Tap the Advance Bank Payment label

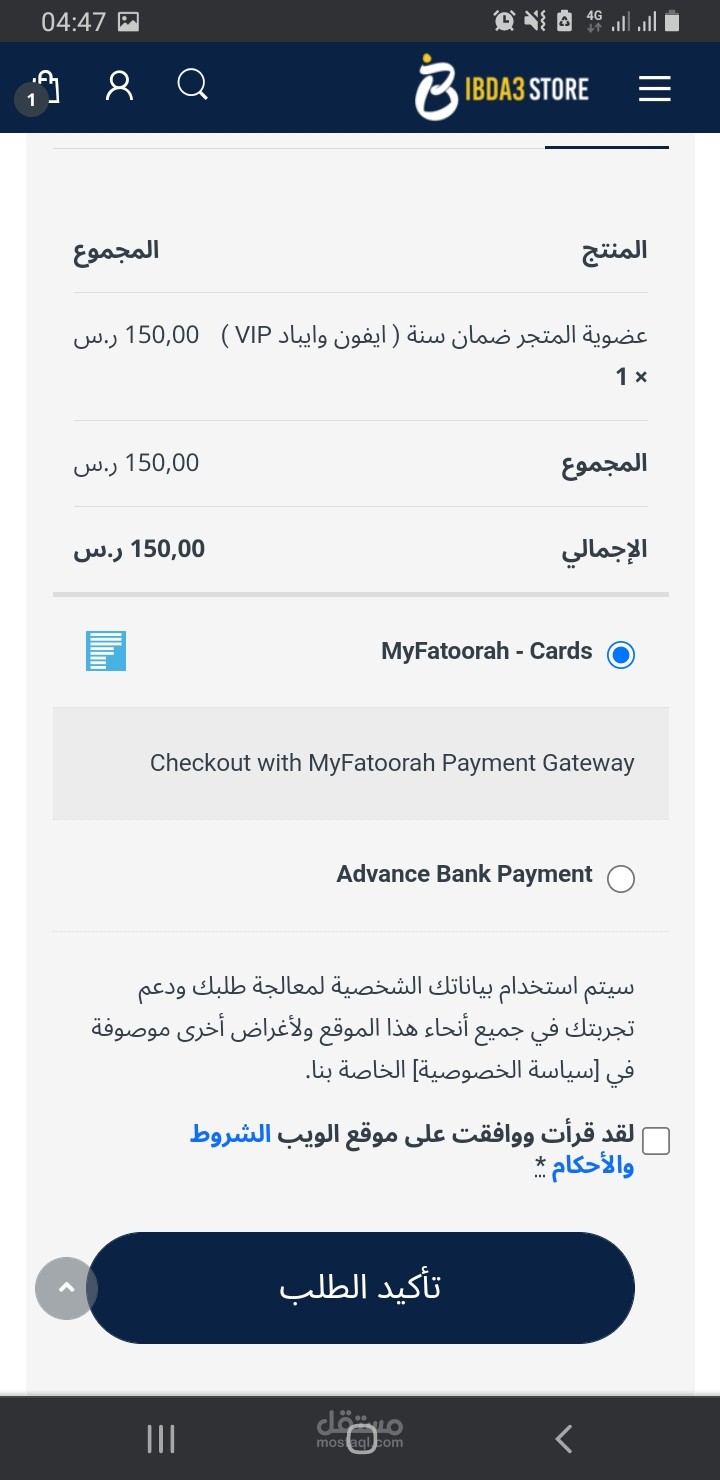pyautogui.click(x=464, y=874)
